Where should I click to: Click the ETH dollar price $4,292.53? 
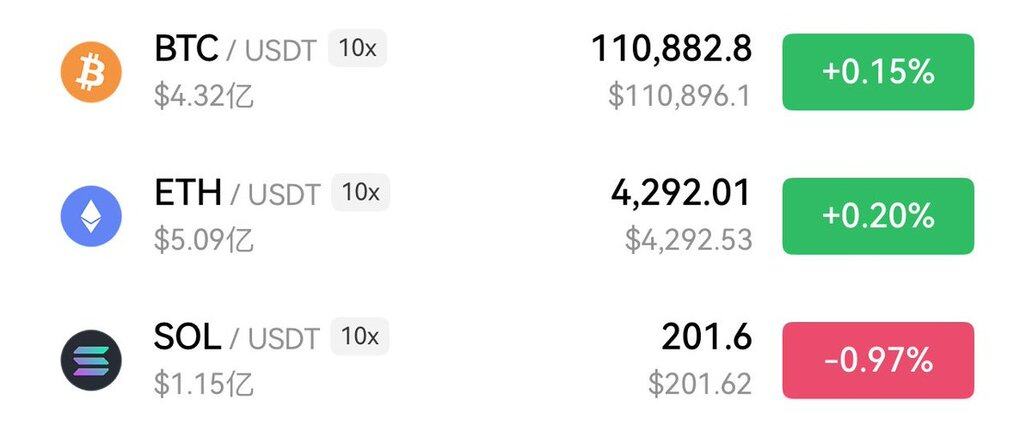pyautogui.click(x=688, y=240)
